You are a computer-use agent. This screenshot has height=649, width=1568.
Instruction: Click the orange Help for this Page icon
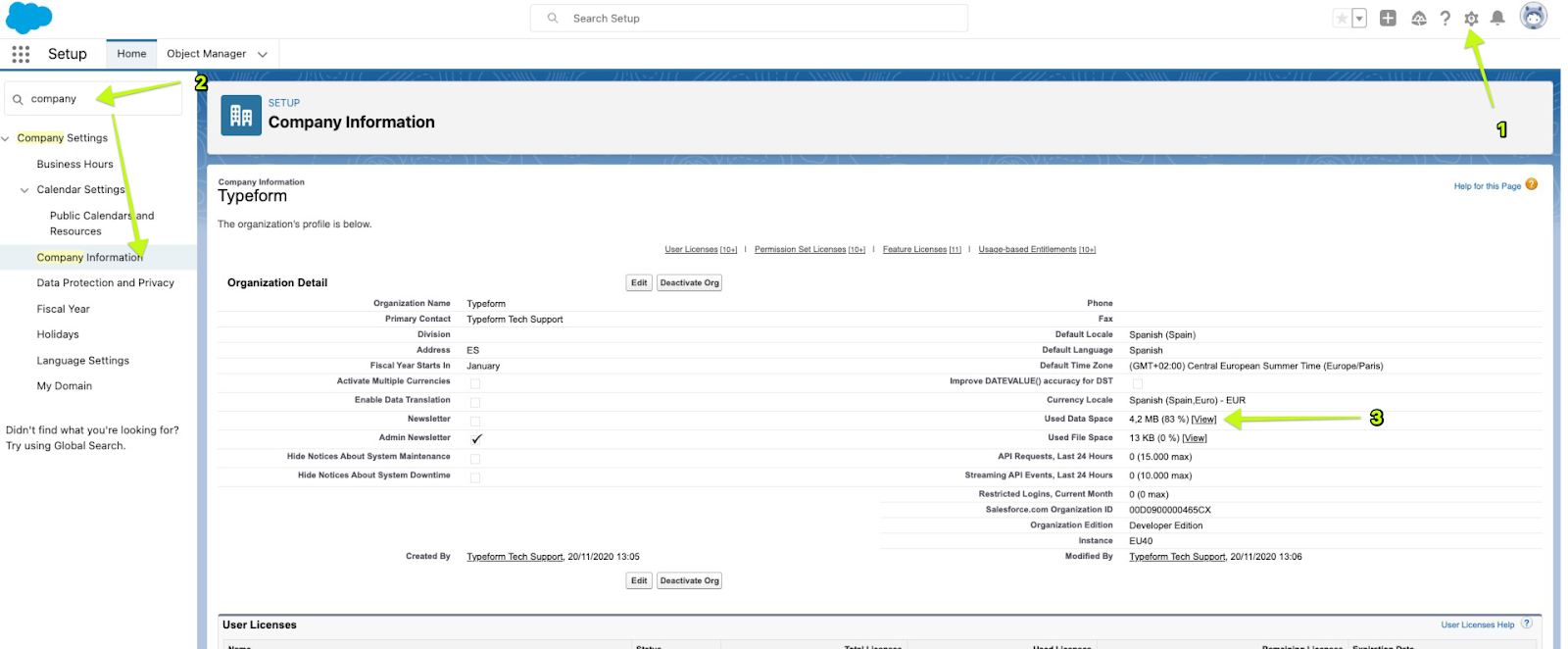click(1532, 184)
